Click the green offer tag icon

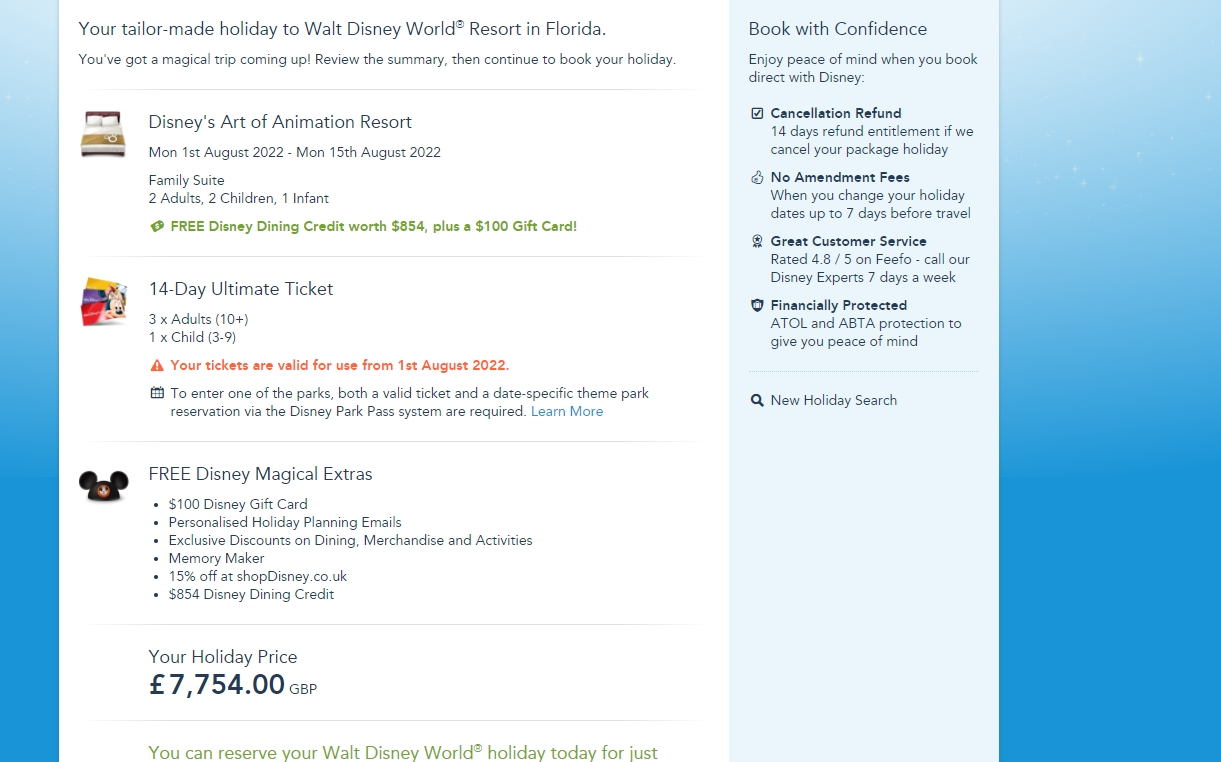pyautogui.click(x=157, y=226)
